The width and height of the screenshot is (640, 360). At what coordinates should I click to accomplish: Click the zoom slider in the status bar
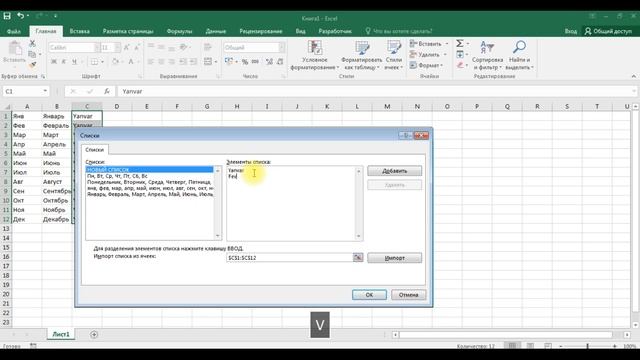pos(587,346)
